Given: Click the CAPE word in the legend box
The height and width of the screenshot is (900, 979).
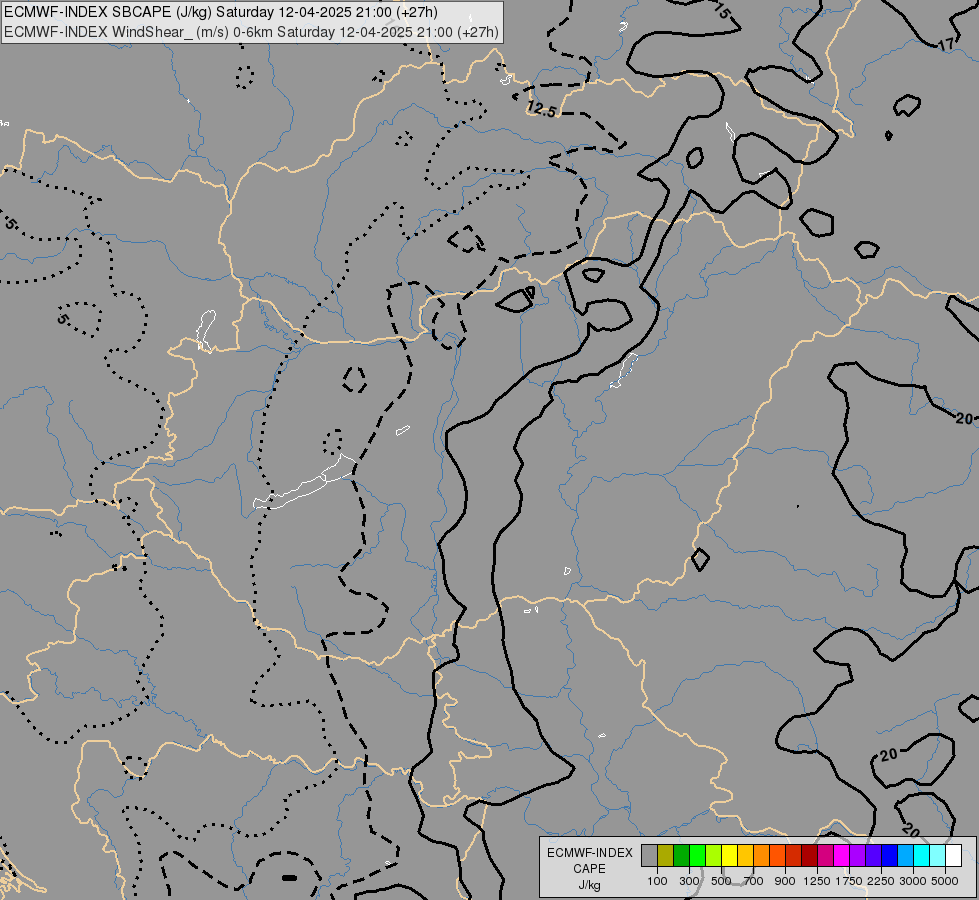Looking at the screenshot, I should 589,869.
